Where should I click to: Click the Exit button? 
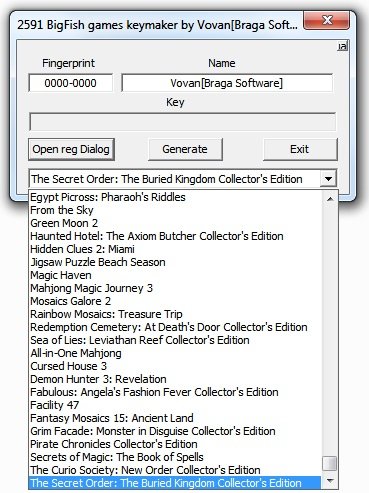(x=300, y=149)
